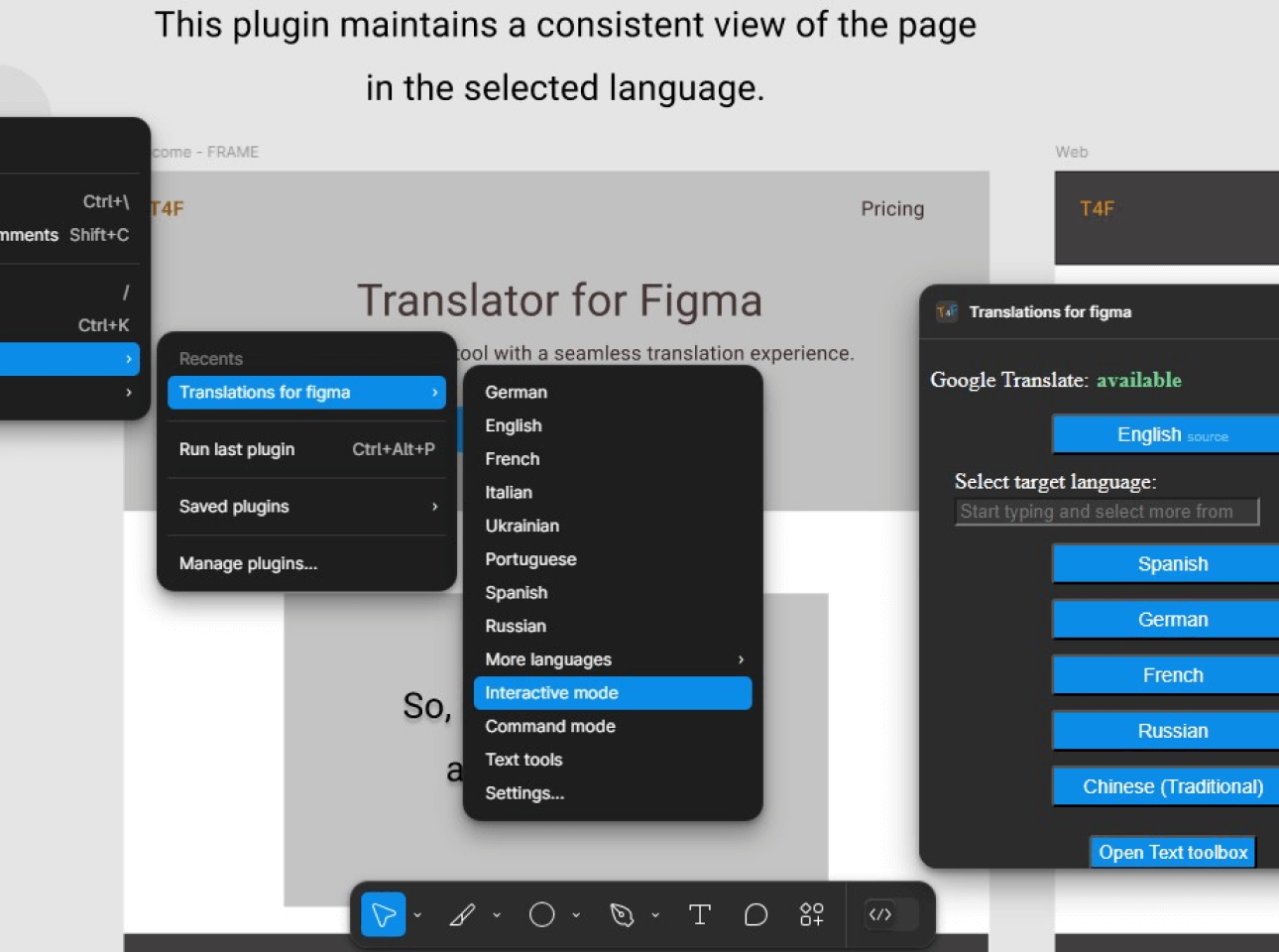Screen dimensions: 1279x952
Task: Select Ukrainian from the language menu
Action: click(523, 526)
